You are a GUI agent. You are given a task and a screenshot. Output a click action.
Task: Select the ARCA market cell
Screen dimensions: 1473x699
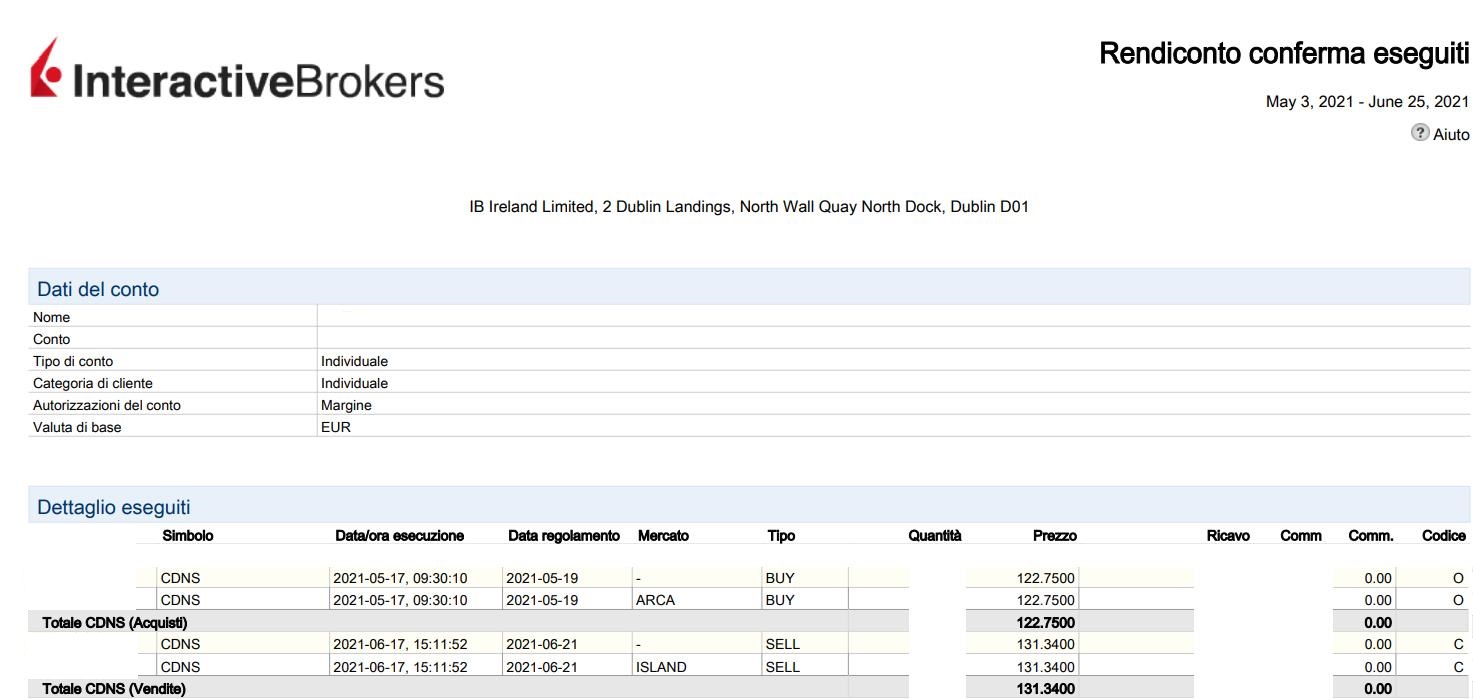[x=655, y=600]
